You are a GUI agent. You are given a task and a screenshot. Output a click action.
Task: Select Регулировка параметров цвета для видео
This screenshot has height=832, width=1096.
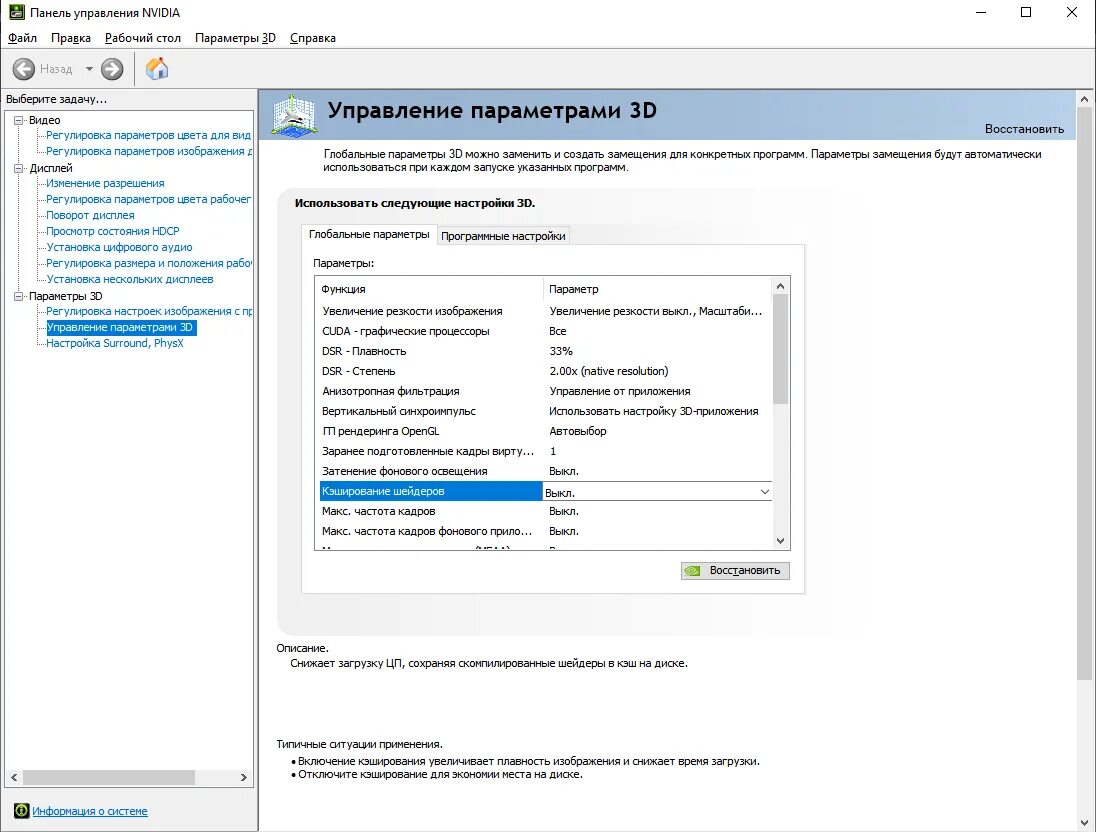click(x=148, y=135)
